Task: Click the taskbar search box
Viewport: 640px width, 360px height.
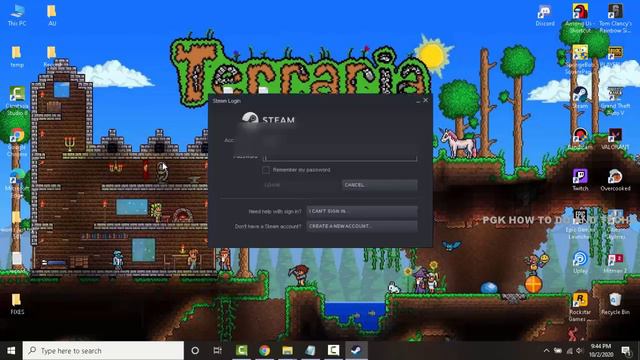Action: point(103,350)
